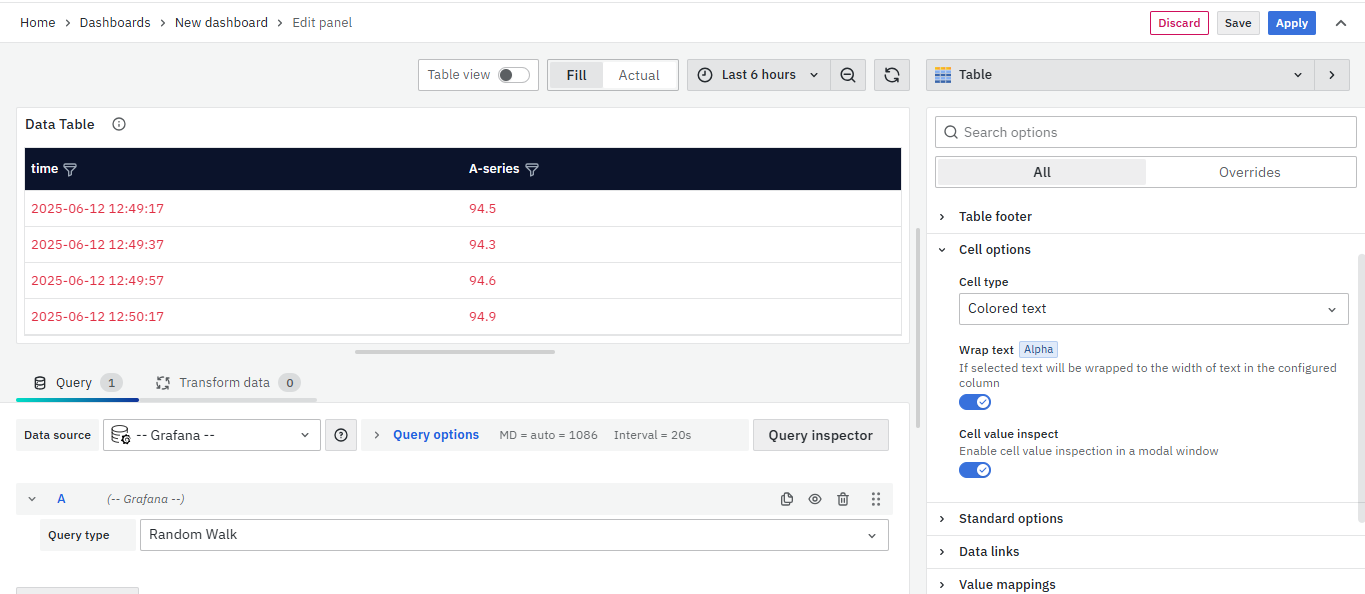Enable the Table view toggle

pyautogui.click(x=514, y=75)
